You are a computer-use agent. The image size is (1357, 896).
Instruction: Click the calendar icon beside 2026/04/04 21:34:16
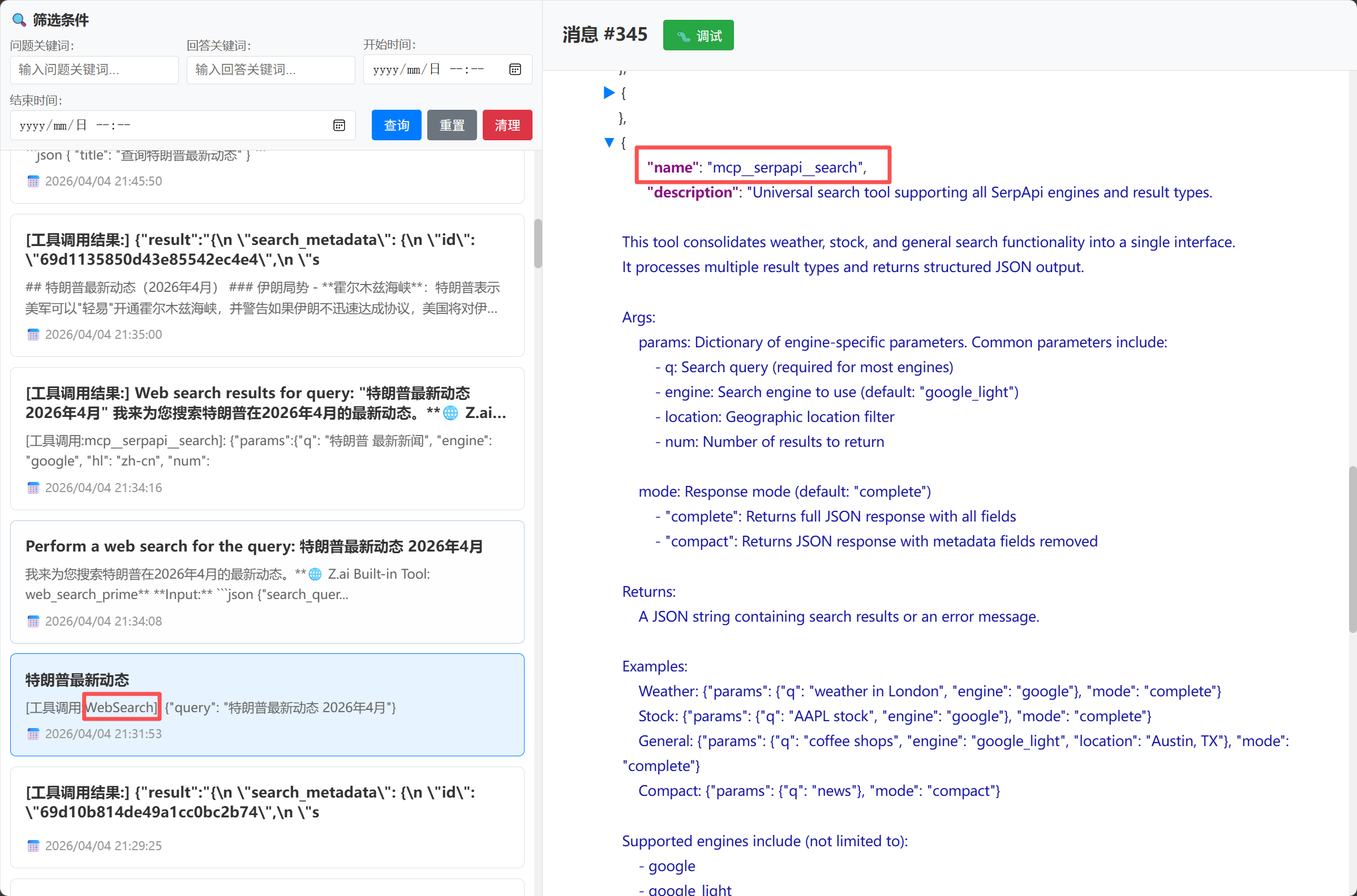[33, 488]
